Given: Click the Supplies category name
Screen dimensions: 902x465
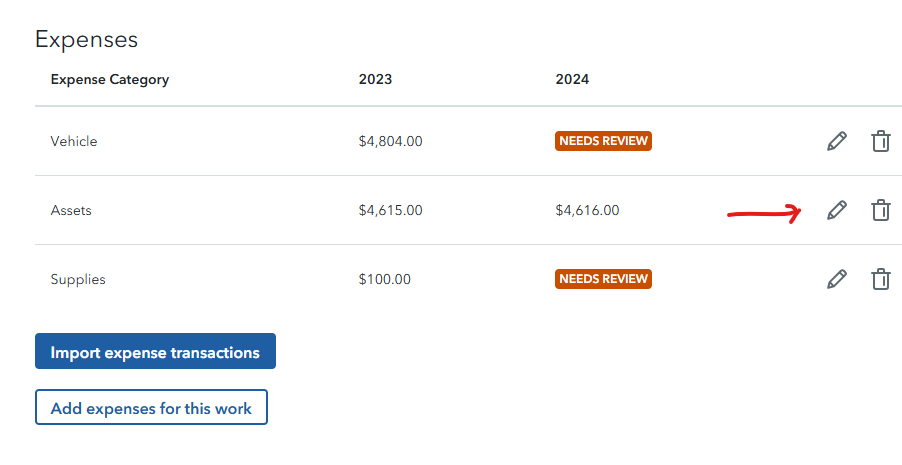Looking at the screenshot, I should [x=78, y=280].
